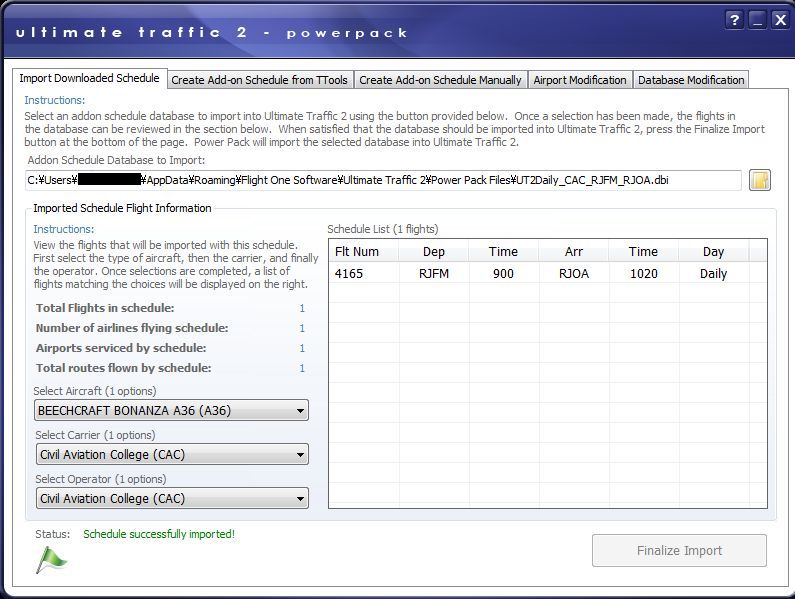Click the Arr column header
Image resolution: width=795 pixels, height=599 pixels.
pyautogui.click(x=574, y=252)
